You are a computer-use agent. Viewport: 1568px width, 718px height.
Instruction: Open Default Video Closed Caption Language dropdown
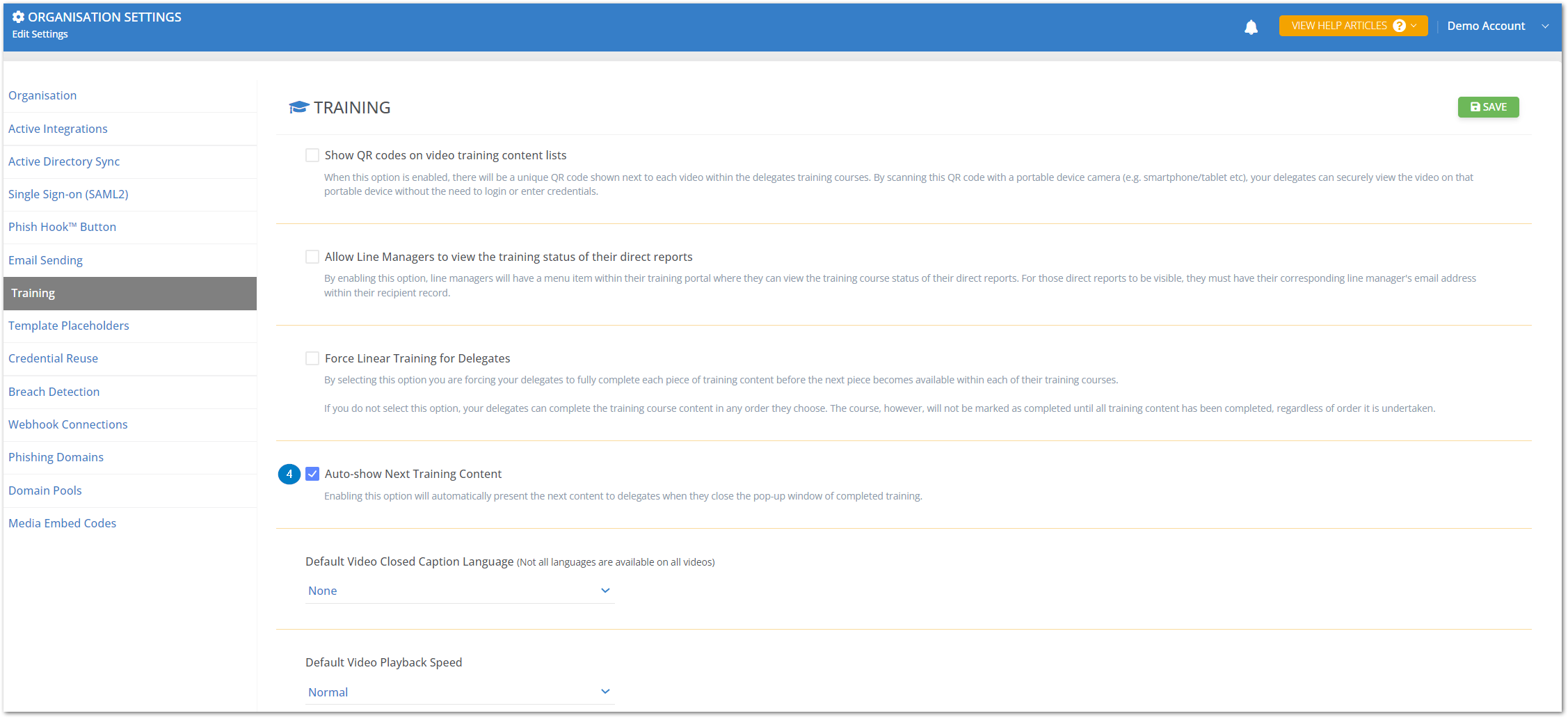[459, 591]
